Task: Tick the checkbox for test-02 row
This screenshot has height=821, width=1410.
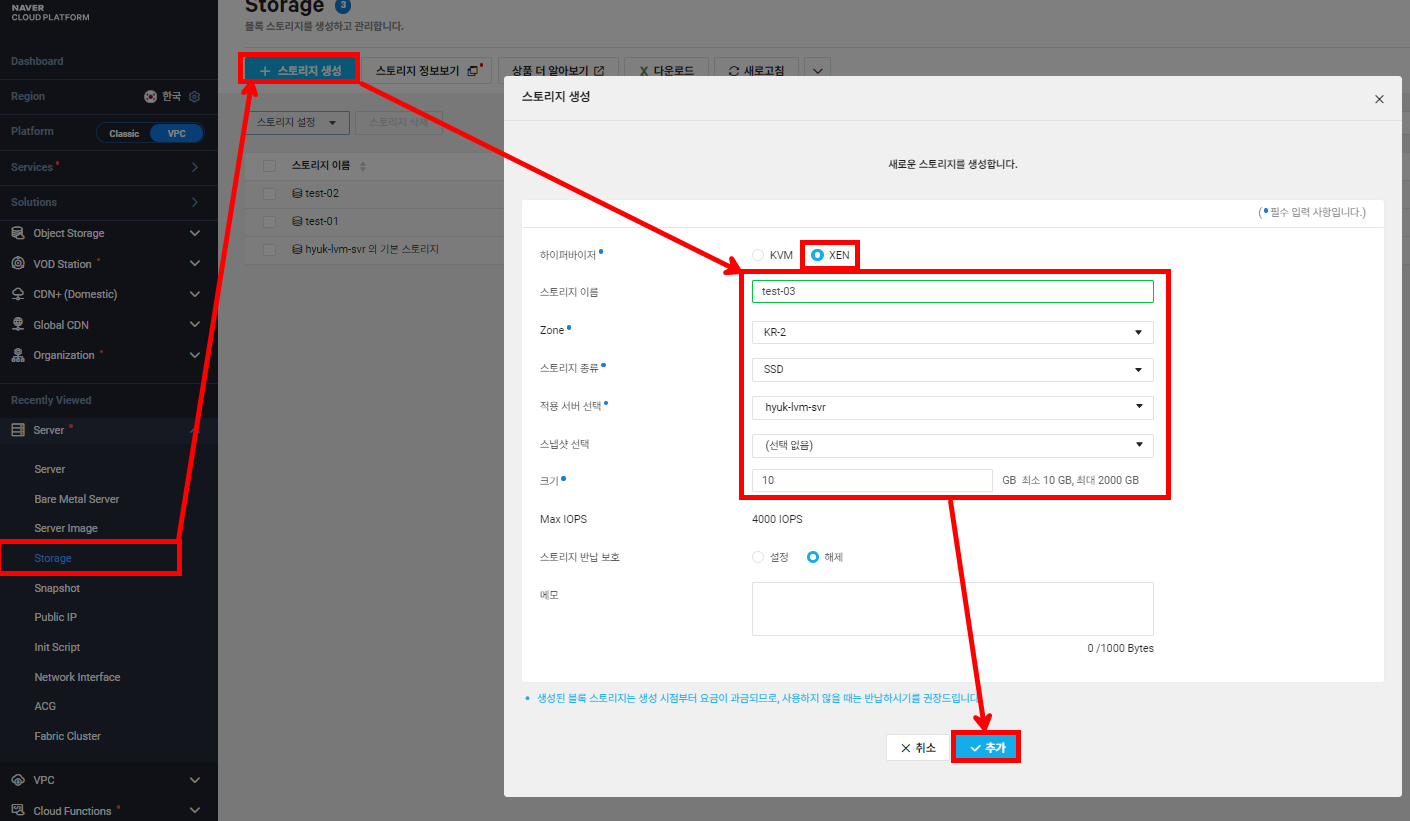Action: click(x=269, y=193)
